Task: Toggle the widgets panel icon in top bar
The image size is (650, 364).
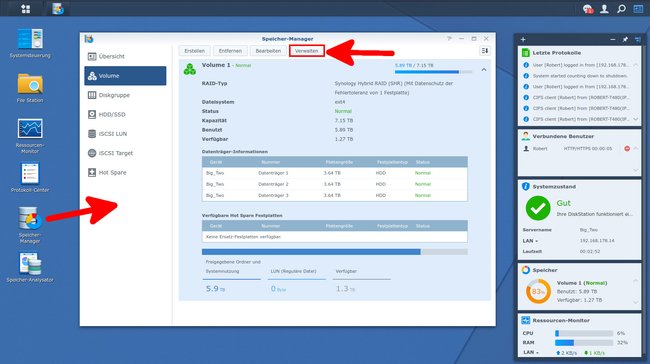Action: [x=638, y=9]
